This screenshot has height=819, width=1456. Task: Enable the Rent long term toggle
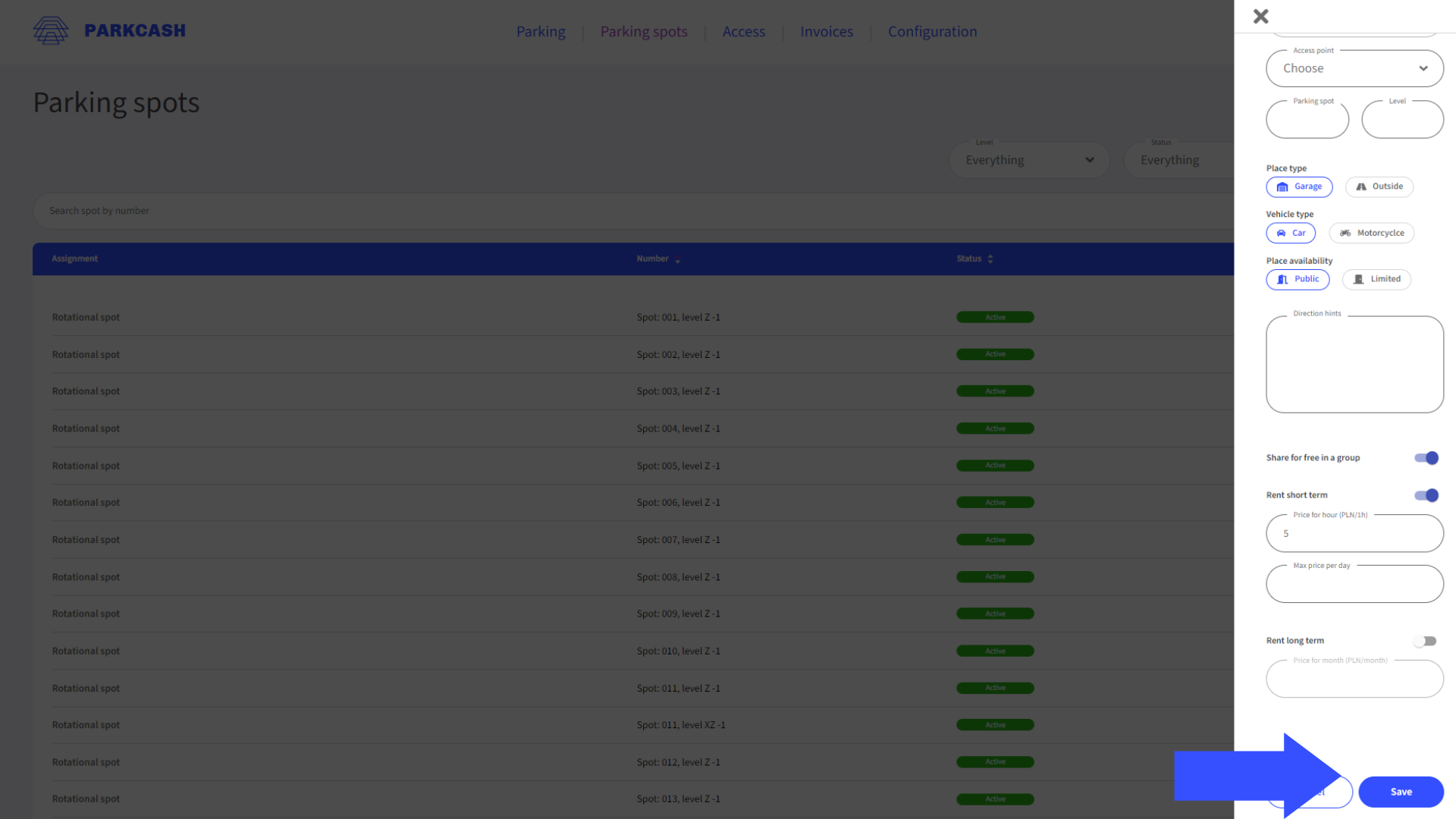[1423, 641]
